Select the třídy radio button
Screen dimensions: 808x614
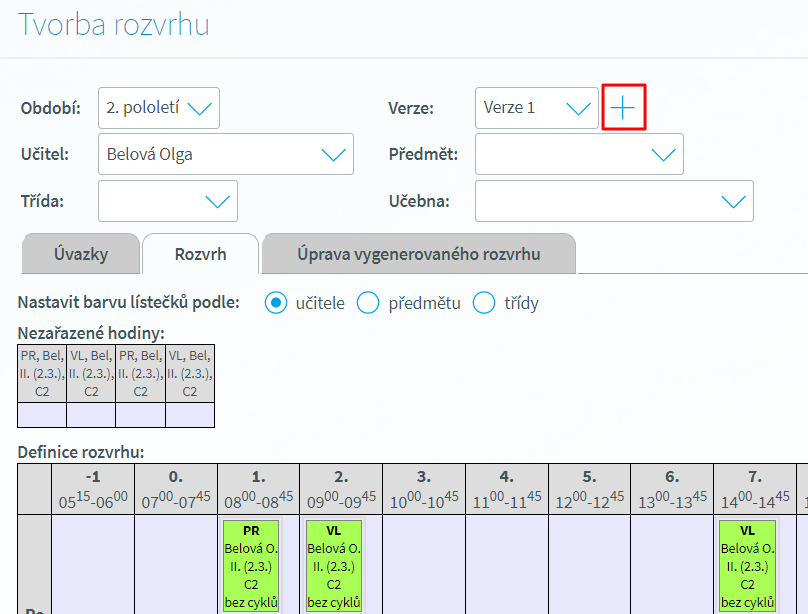pyautogui.click(x=484, y=303)
